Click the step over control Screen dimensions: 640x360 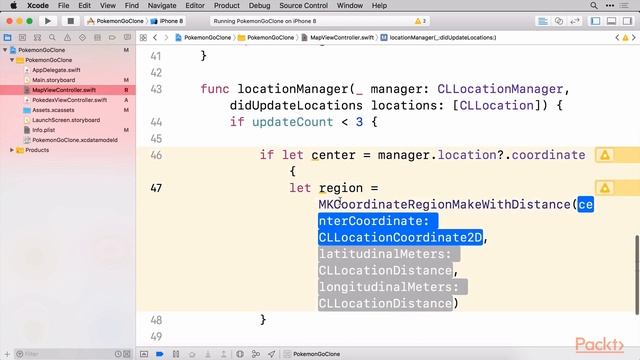tap(192, 354)
